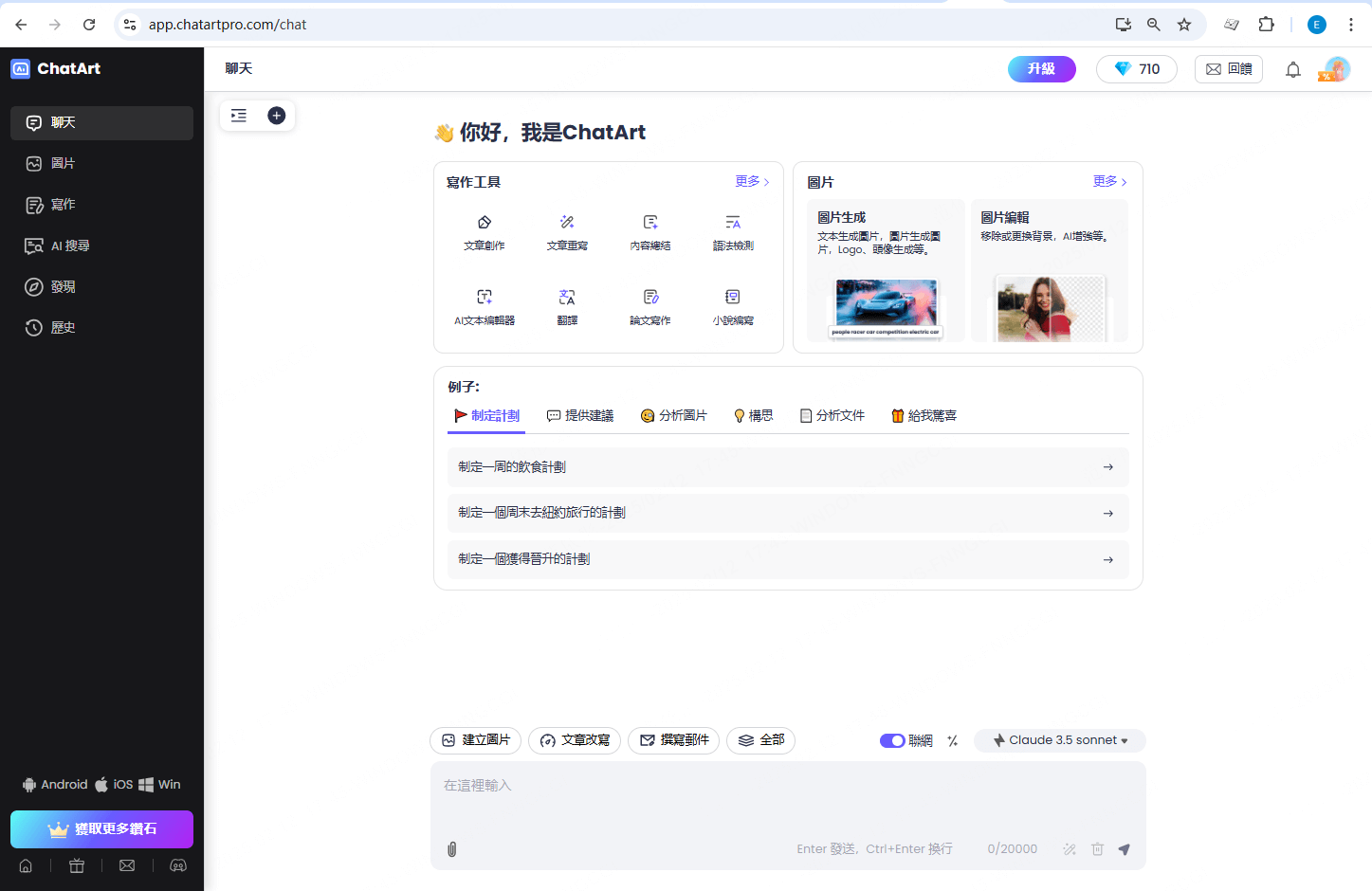The width and height of the screenshot is (1372, 891).
Task: Select example 制定一個獲得晉升的計劃
Action: coord(788,559)
